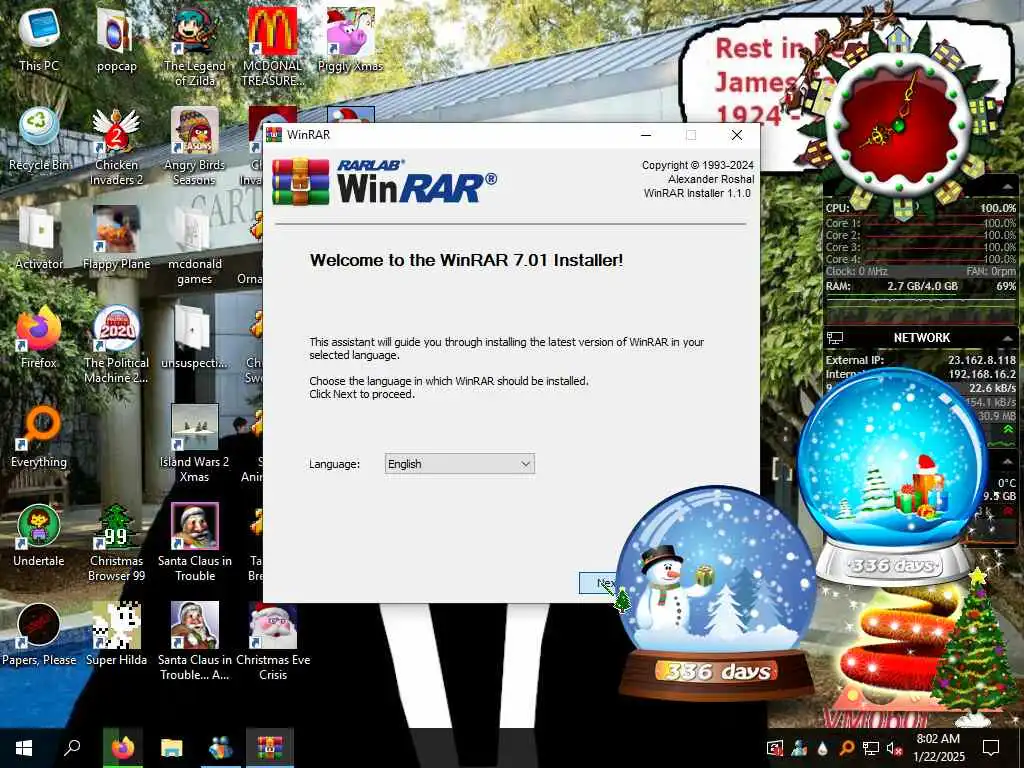Click the RAM usage reading 2.7 GB/4.0 GB

922,286
